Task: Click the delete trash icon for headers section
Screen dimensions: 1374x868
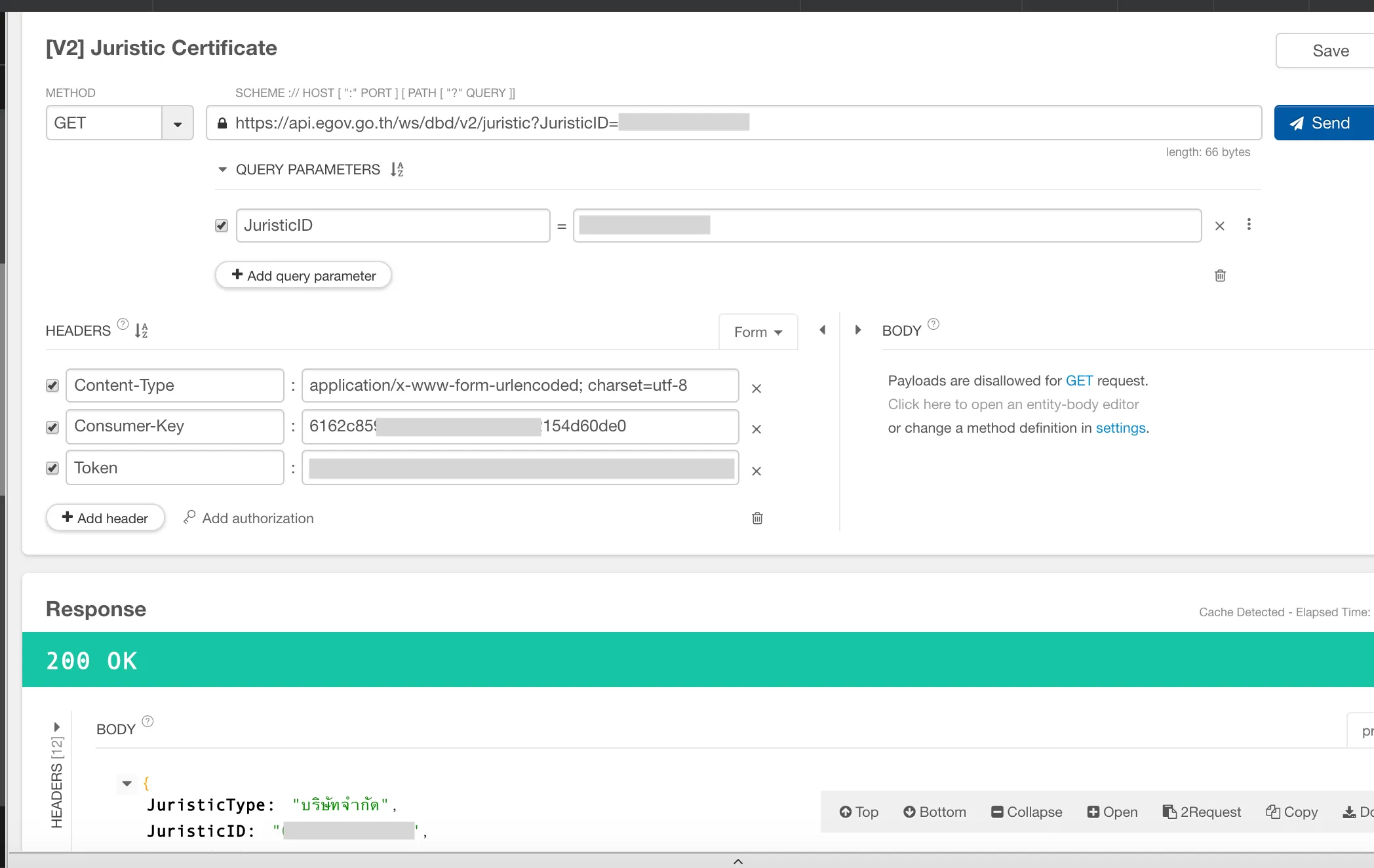Action: 757,518
